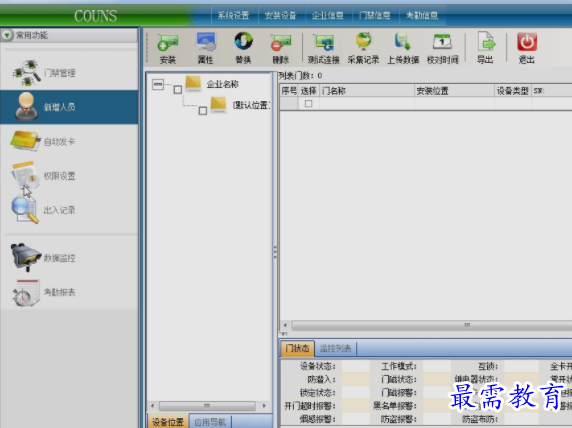Open 自动发卡 card icon in sidebar
This screenshot has height=428, width=572.
pyautogui.click(x=25, y=141)
